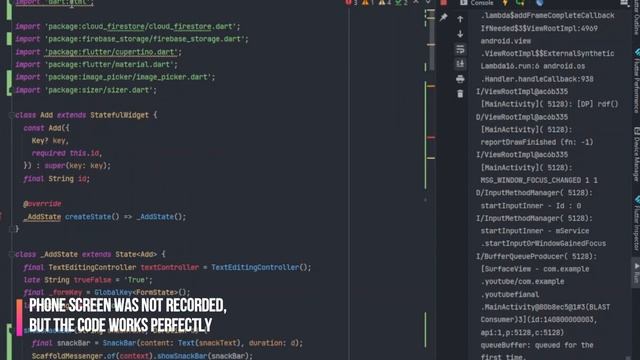Click the image_picker import line
Screen dimensions: 640x360
(115, 77)
